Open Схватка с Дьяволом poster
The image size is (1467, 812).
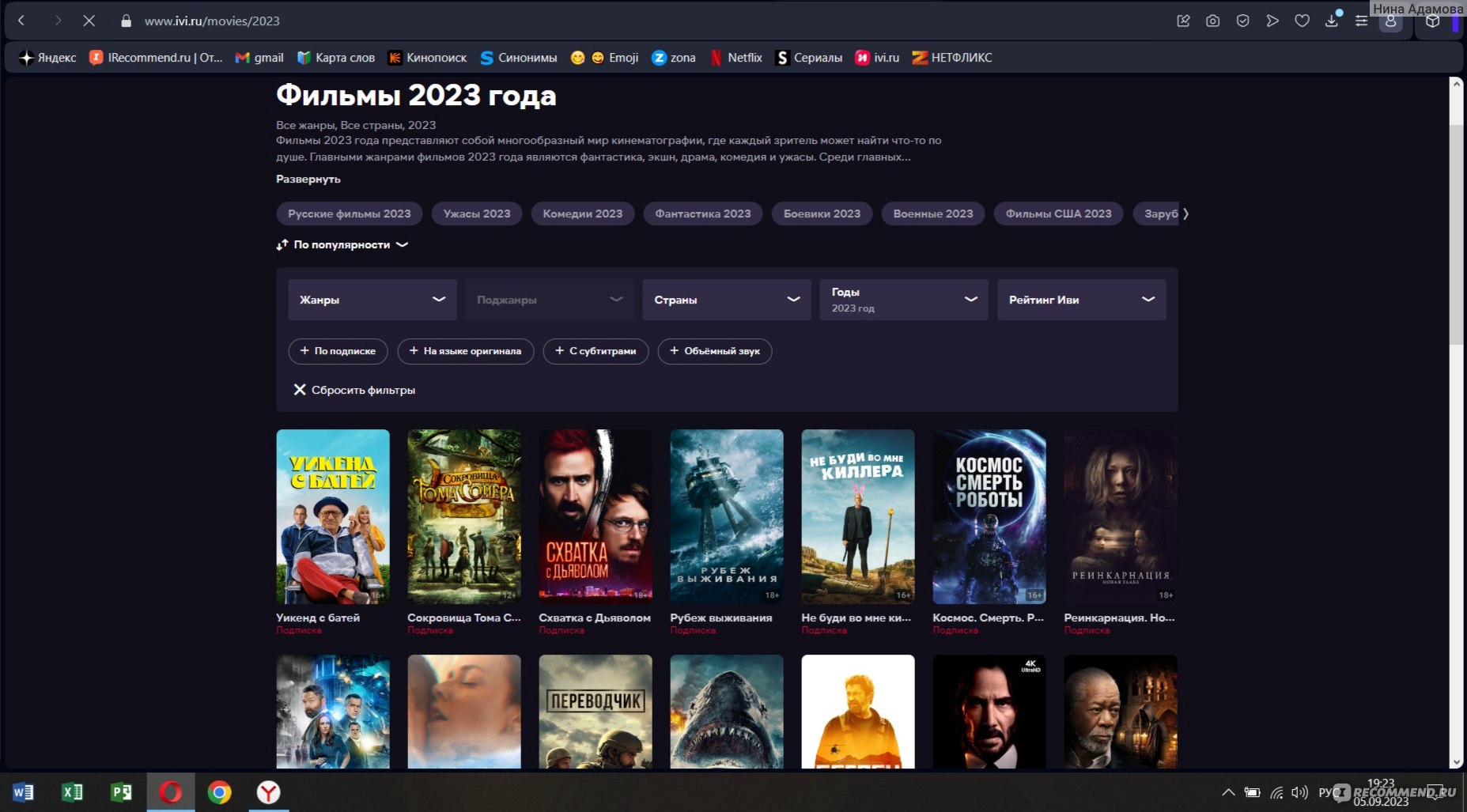coord(595,517)
